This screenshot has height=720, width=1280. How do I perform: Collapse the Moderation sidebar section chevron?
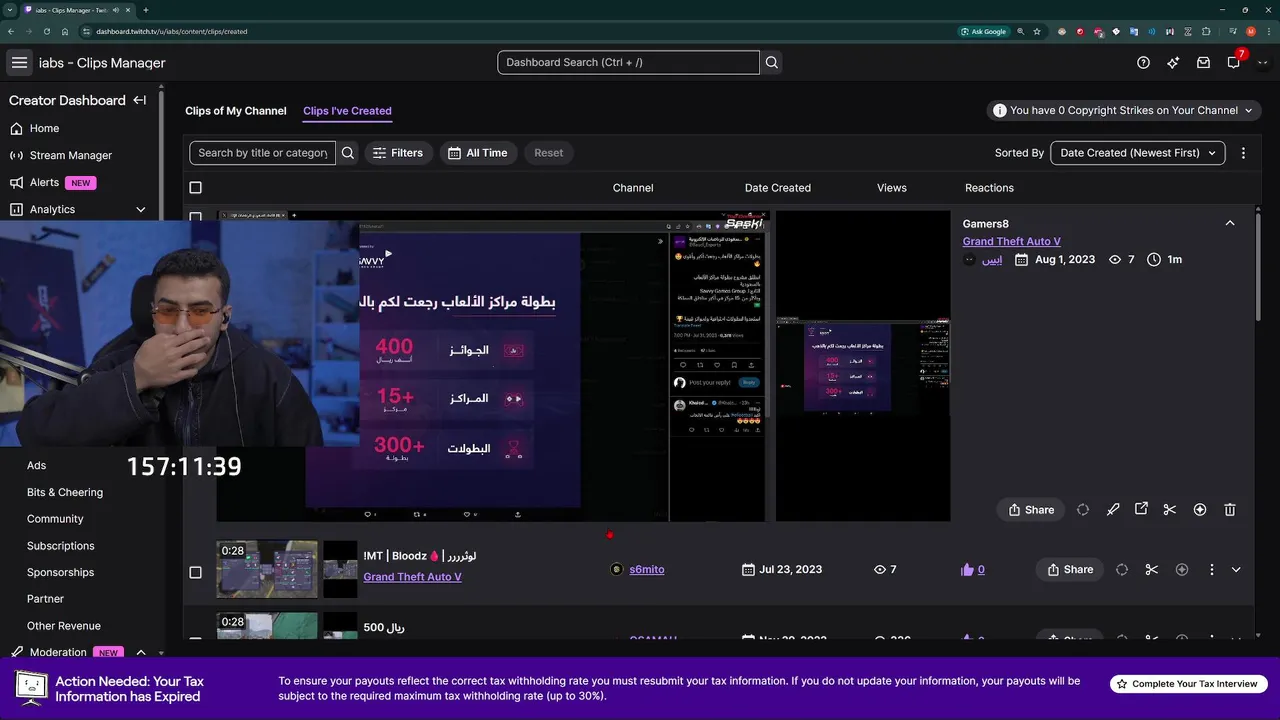[140, 652]
